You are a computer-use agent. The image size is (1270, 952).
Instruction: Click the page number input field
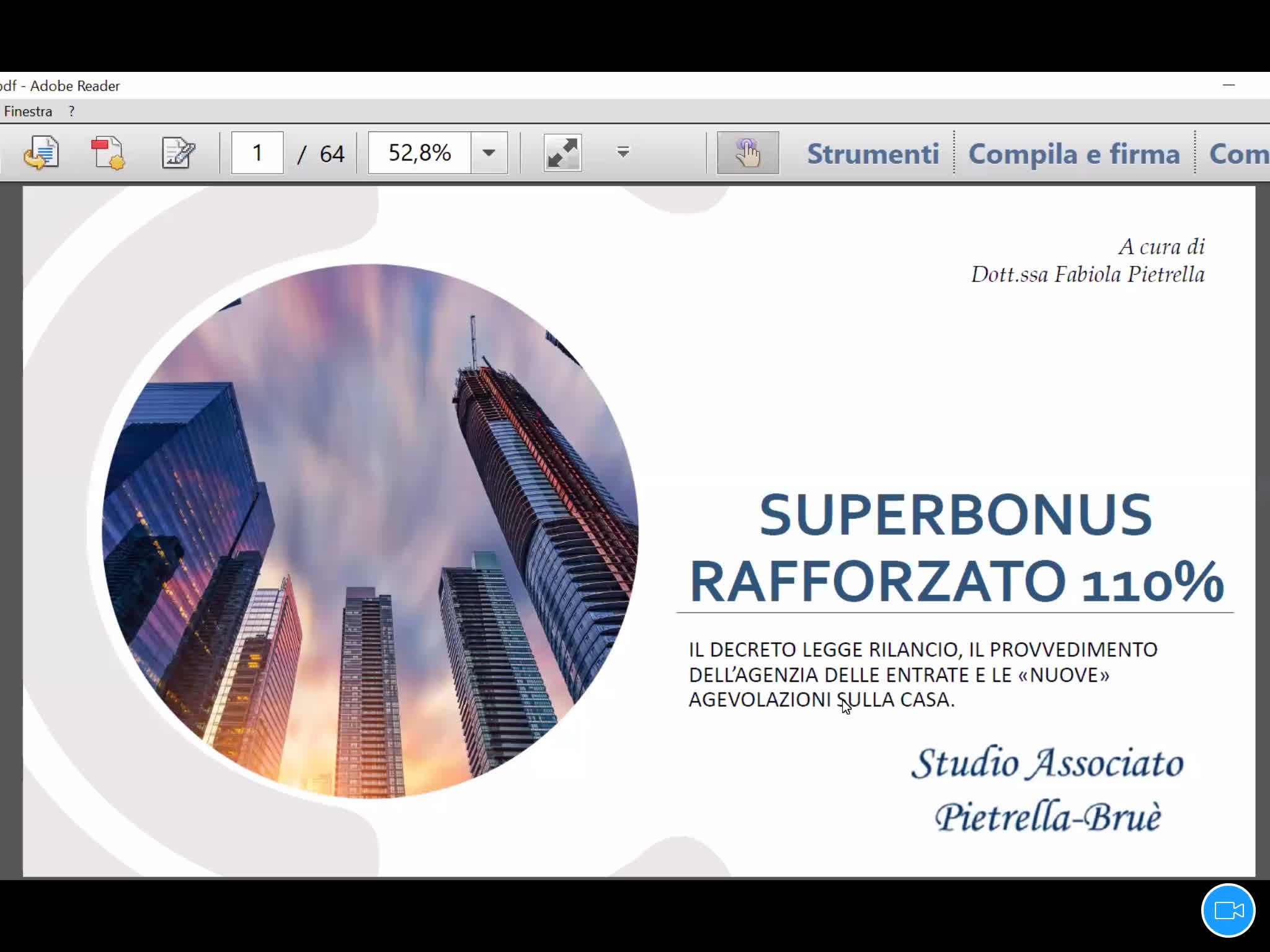(257, 152)
